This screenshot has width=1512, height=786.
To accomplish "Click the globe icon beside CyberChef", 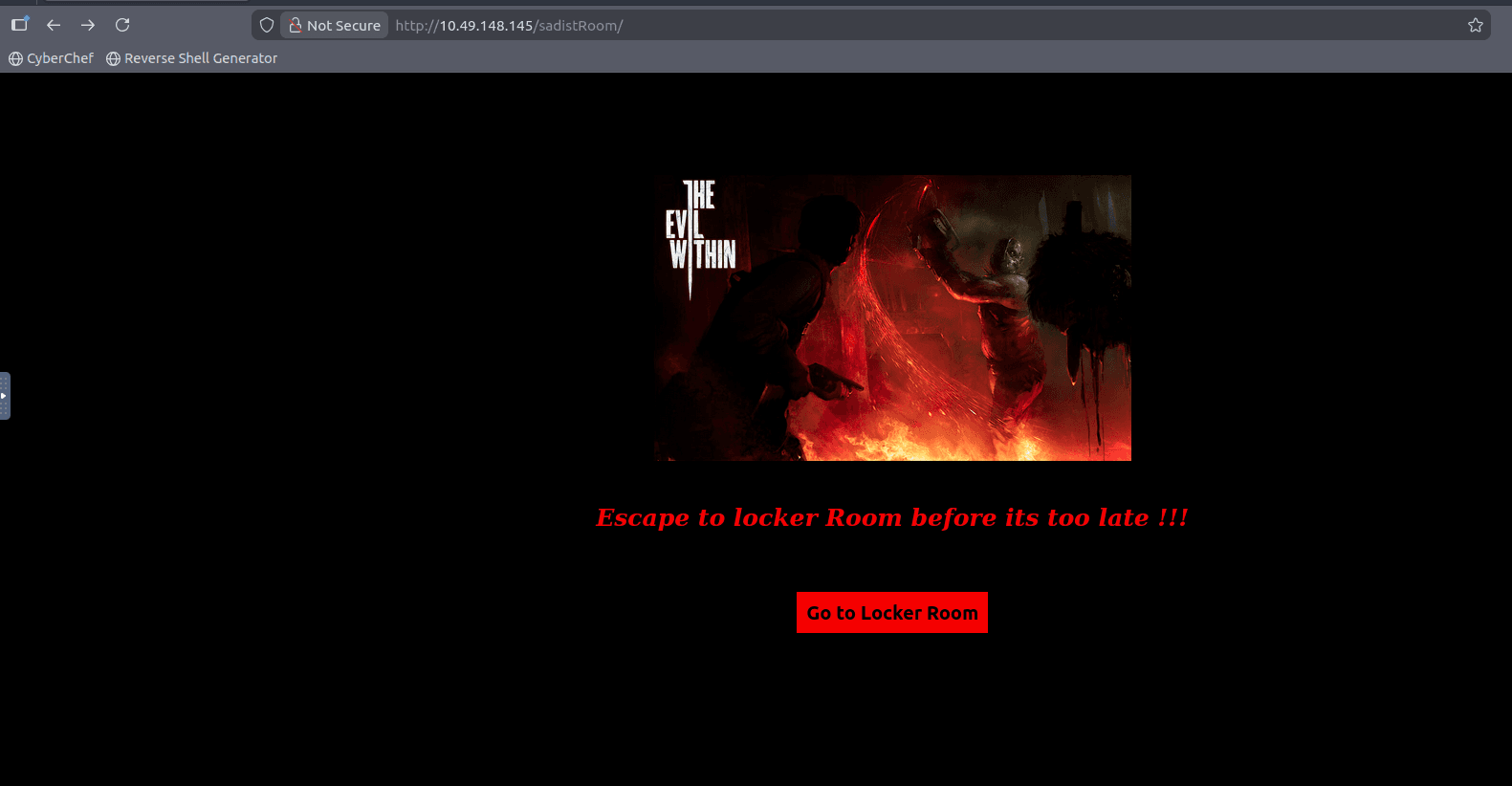I will (x=15, y=58).
